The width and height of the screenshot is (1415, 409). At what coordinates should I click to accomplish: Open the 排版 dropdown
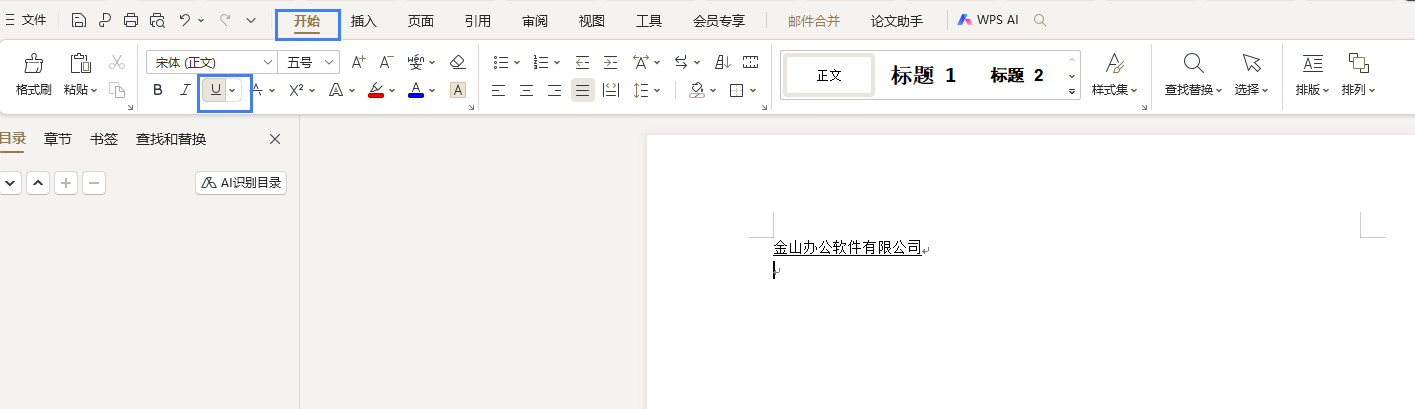(x=1312, y=90)
